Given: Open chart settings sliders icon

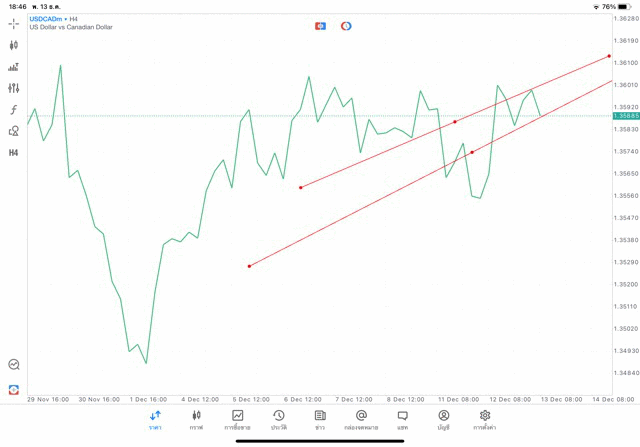Looking at the screenshot, I should (x=14, y=88).
